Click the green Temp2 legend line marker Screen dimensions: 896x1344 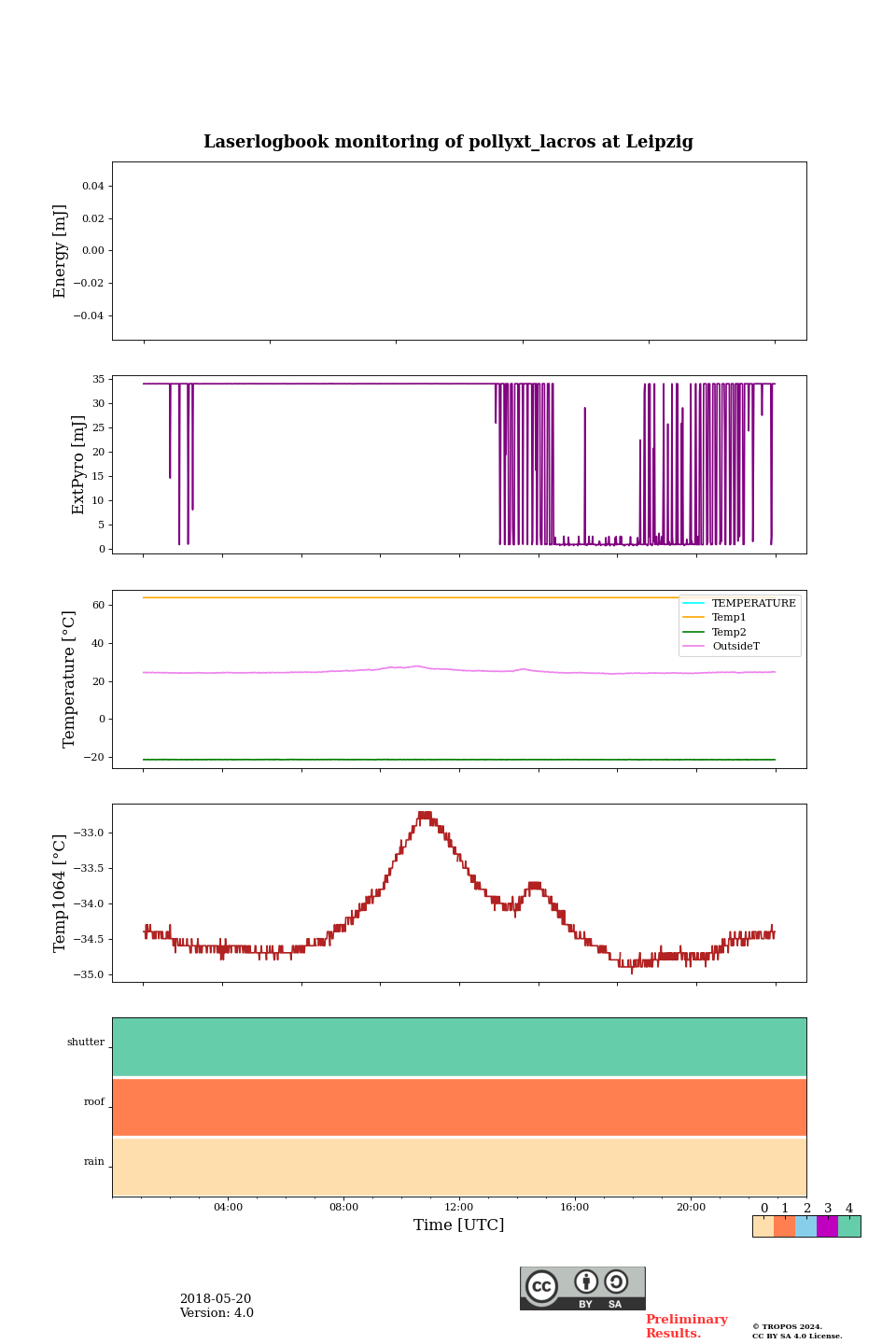pyautogui.click(x=693, y=632)
